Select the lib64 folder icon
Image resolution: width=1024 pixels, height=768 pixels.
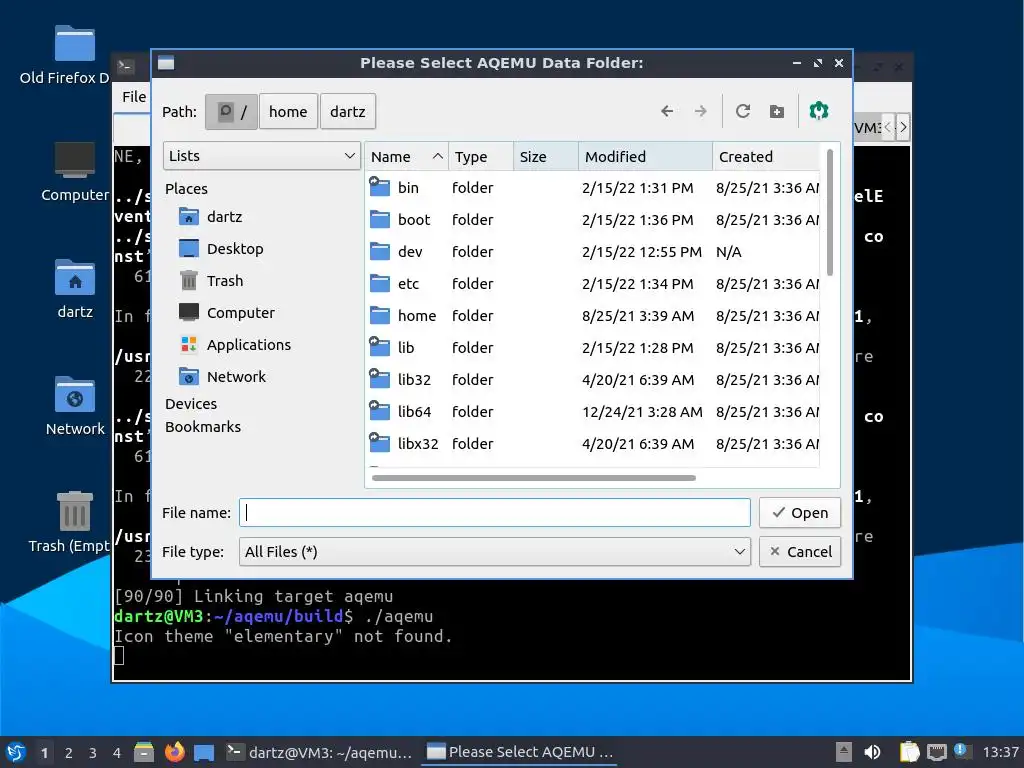pyautogui.click(x=379, y=411)
